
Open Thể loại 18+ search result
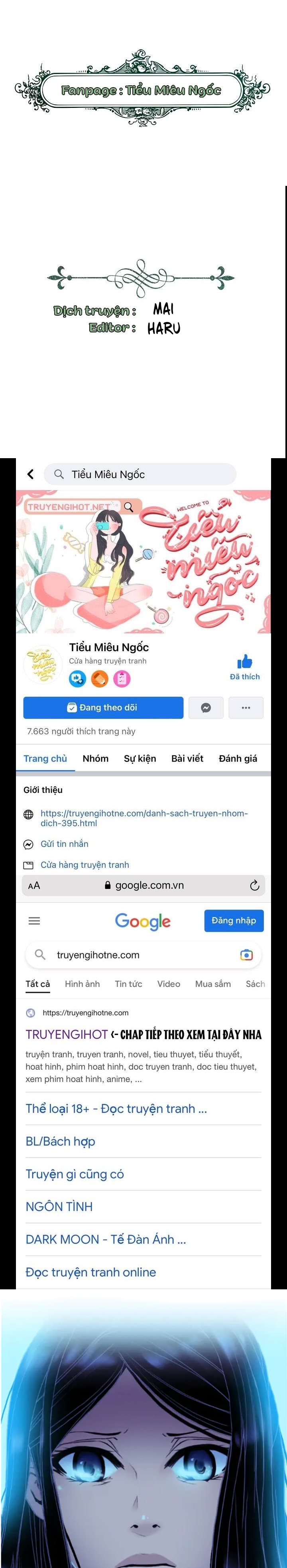coord(116,1109)
